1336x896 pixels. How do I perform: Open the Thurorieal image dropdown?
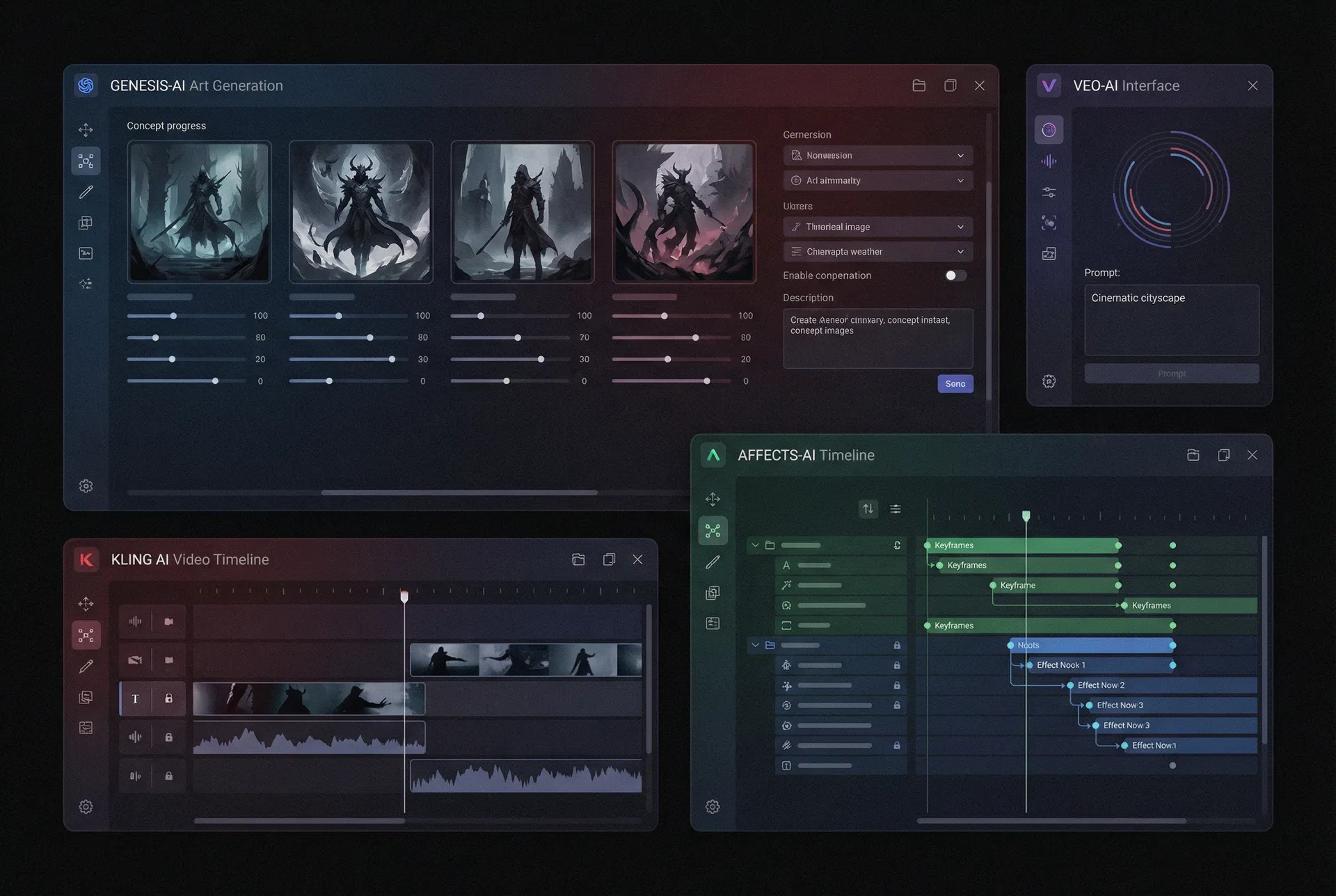click(x=877, y=226)
